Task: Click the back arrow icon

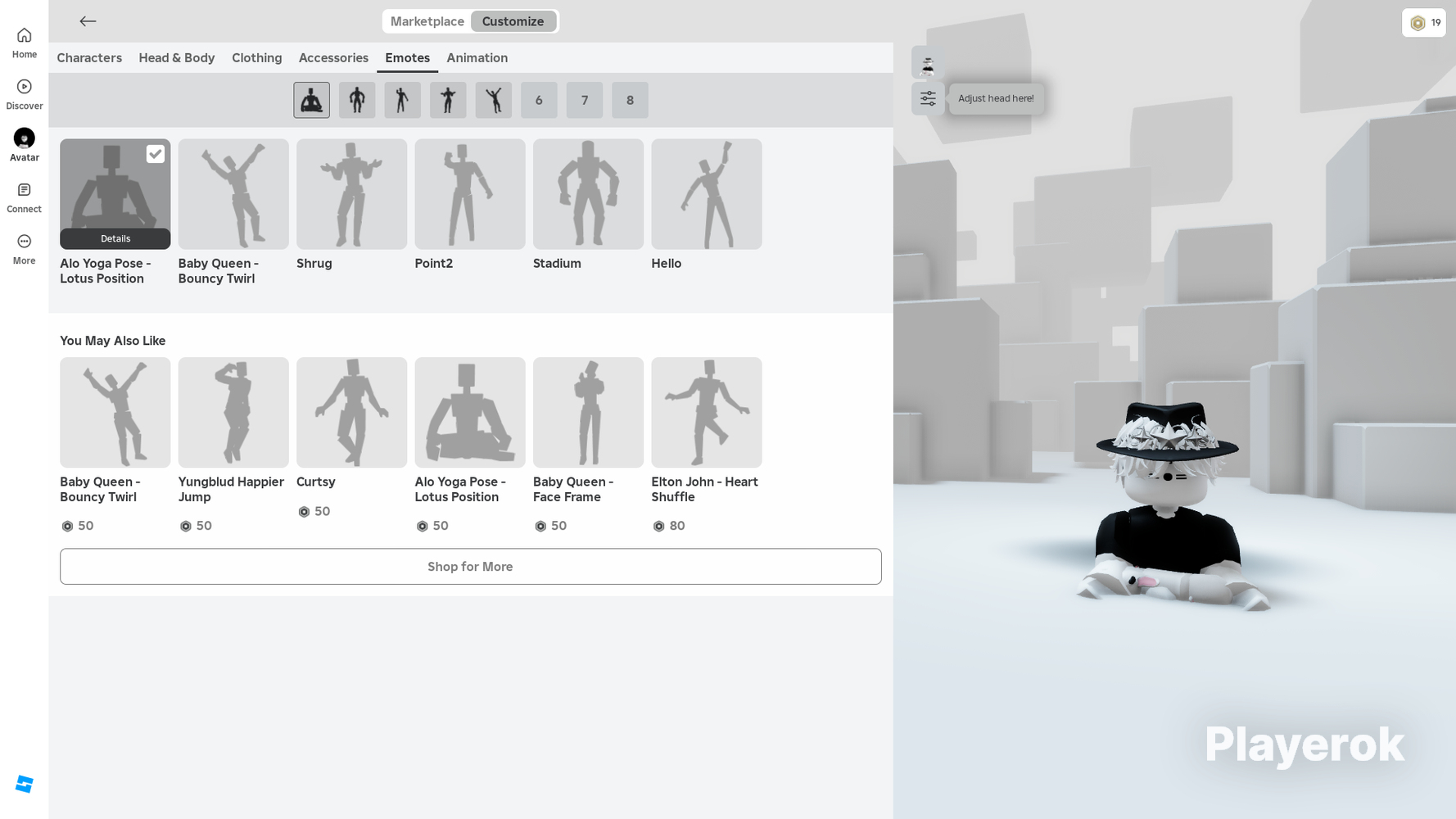Action: 88,21
